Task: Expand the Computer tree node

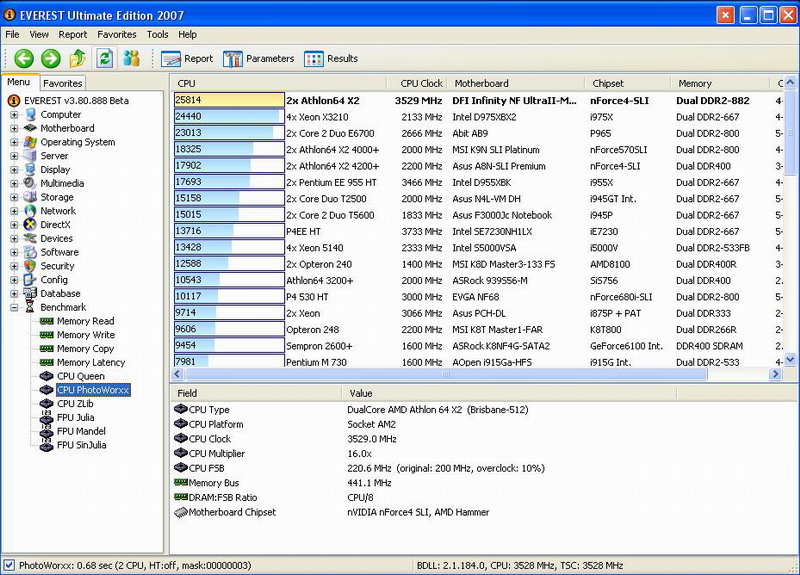Action: point(15,115)
